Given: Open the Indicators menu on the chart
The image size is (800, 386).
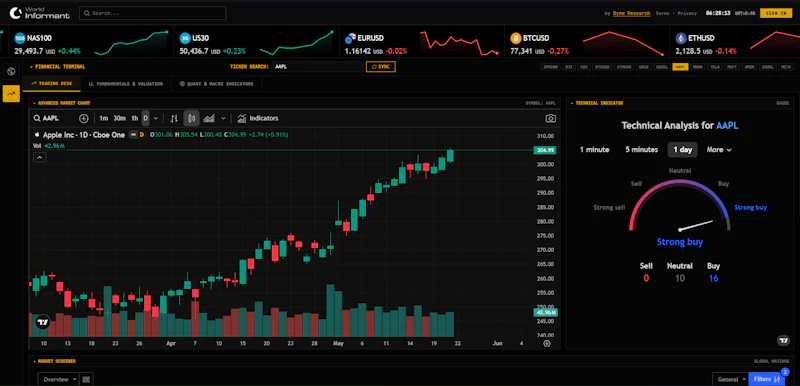Looking at the screenshot, I should tap(258, 118).
